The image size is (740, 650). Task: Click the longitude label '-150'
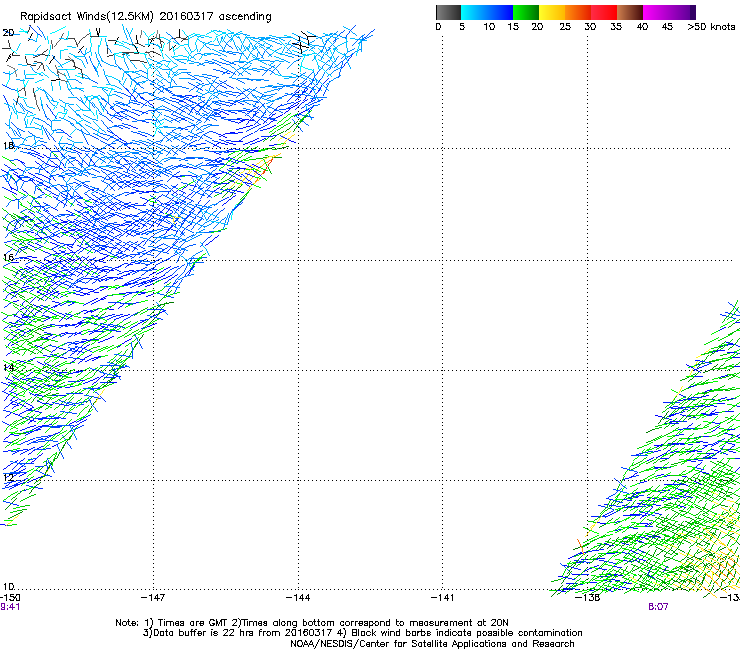pyautogui.click(x=10, y=598)
